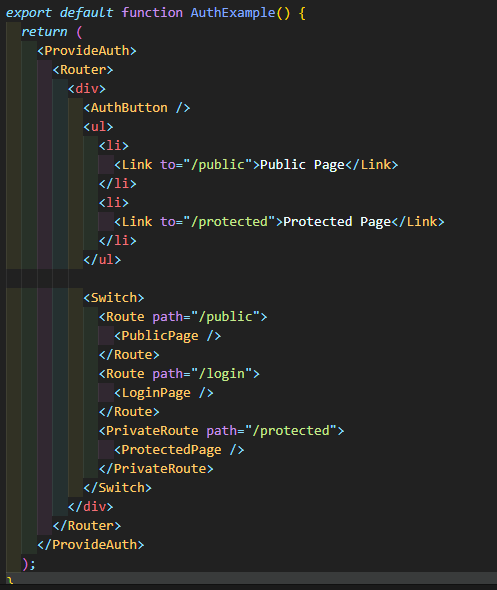This screenshot has height=590, width=497.
Task: Click the closing </Switch> tag
Action: [117, 488]
